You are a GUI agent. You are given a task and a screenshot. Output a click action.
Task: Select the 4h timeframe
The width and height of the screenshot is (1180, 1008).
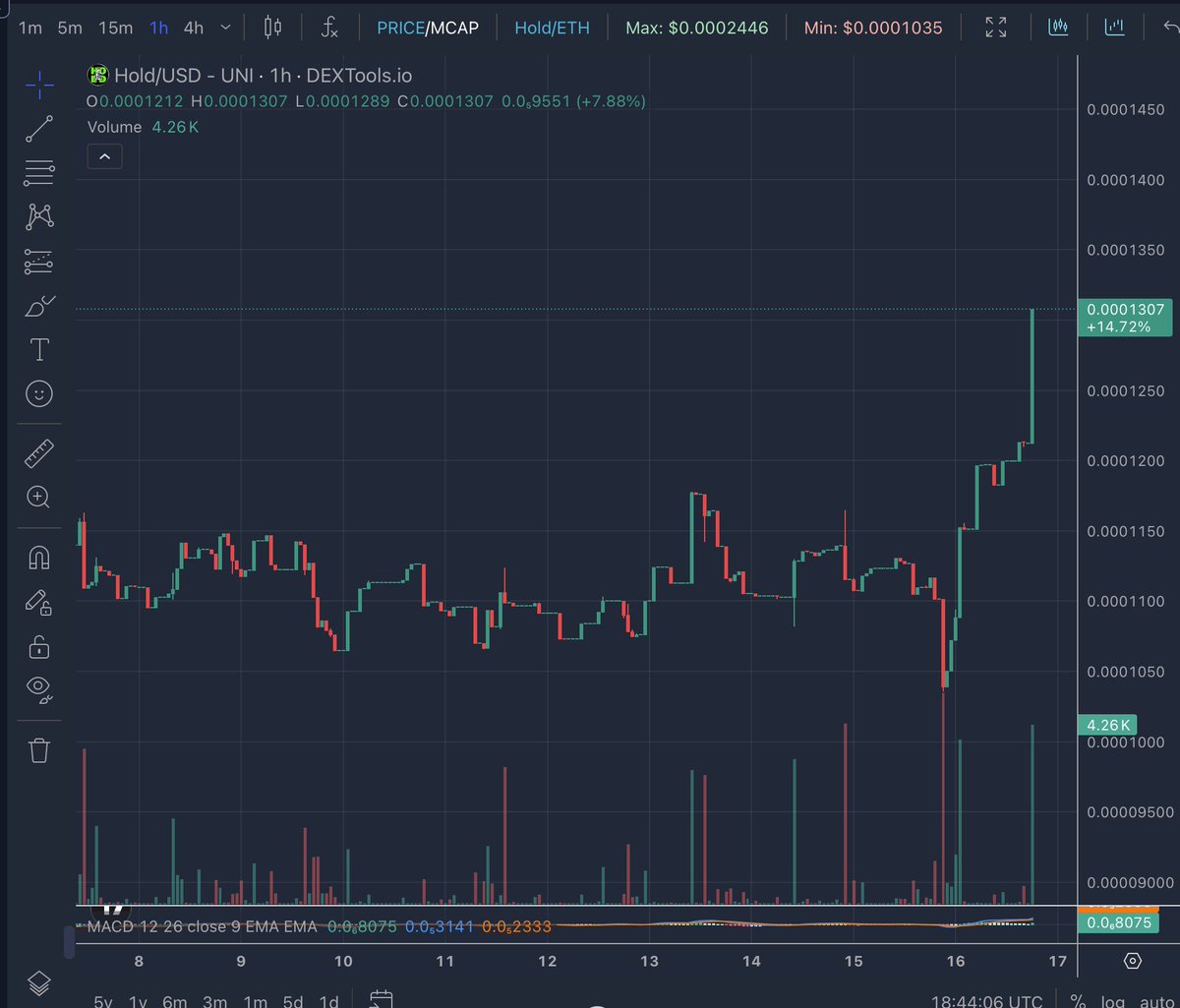point(194,28)
